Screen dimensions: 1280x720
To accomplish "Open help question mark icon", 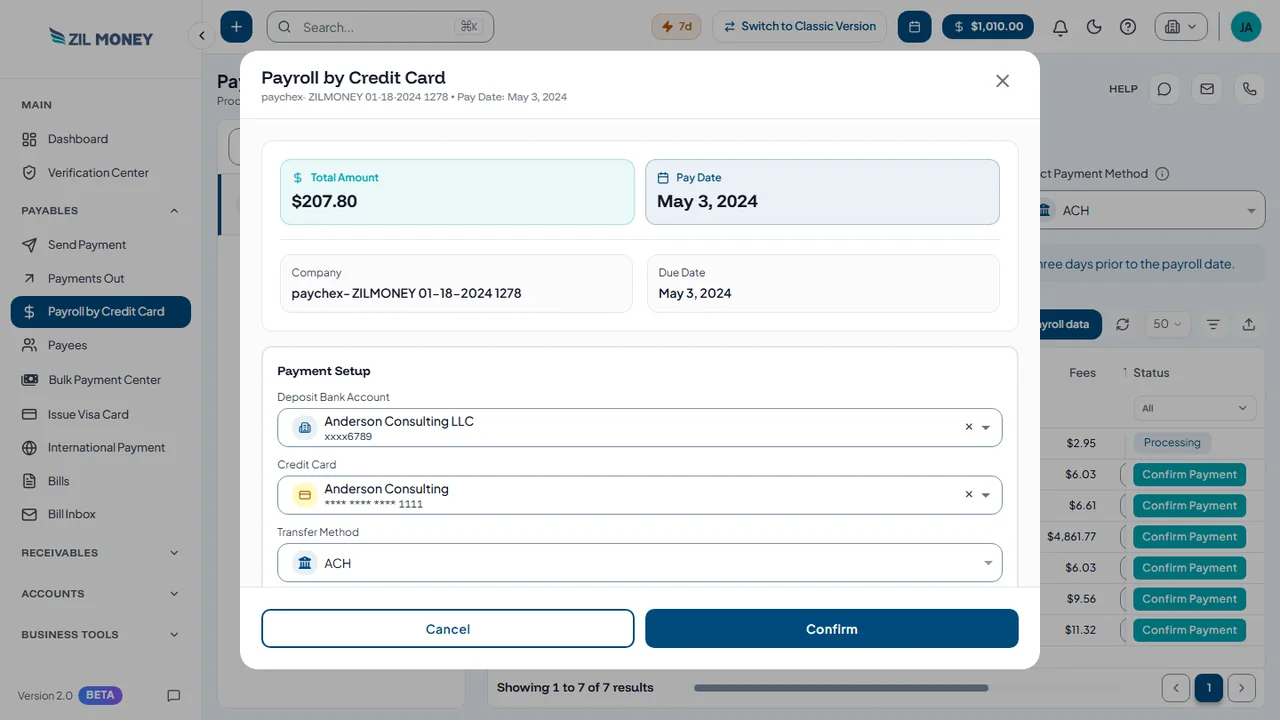I will point(1128,27).
